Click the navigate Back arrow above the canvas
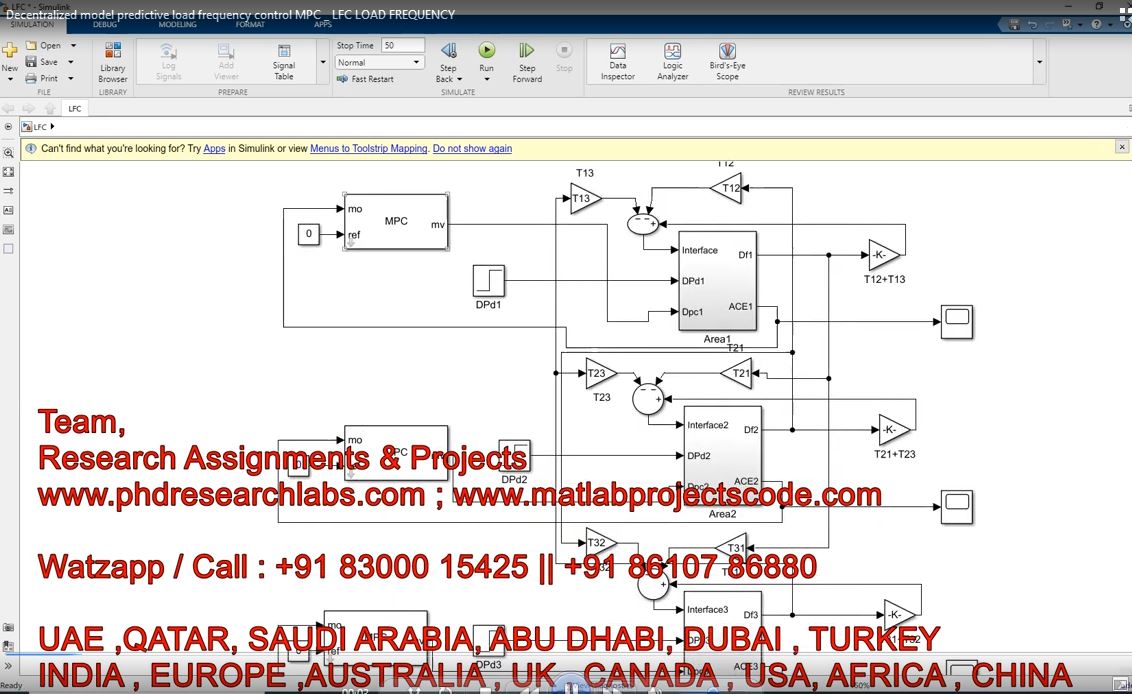Viewport: 1132px width, 694px height. 9,108
